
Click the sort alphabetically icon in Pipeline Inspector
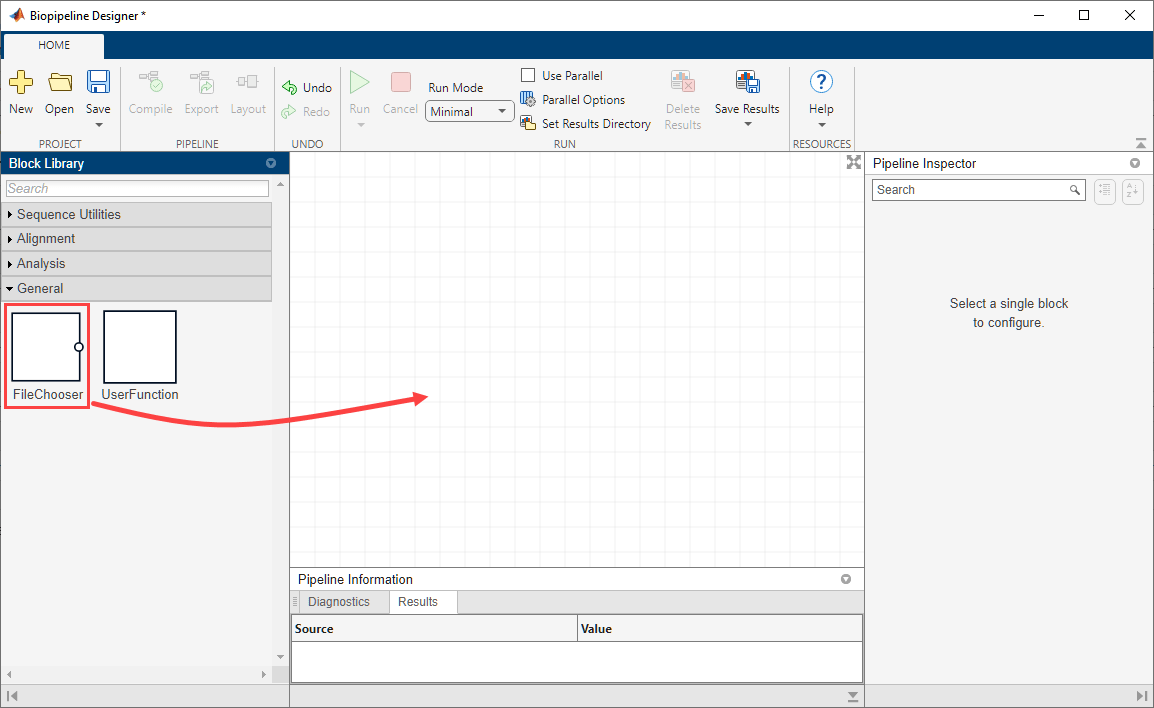coord(1133,191)
